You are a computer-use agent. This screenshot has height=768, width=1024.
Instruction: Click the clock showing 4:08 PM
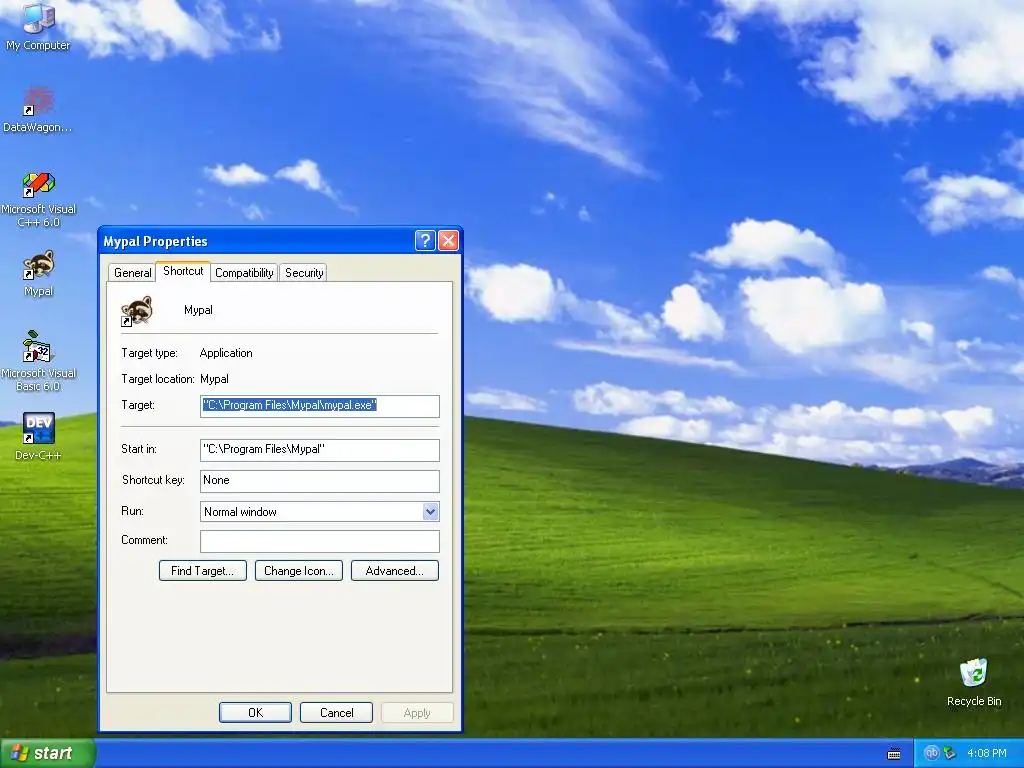click(987, 754)
